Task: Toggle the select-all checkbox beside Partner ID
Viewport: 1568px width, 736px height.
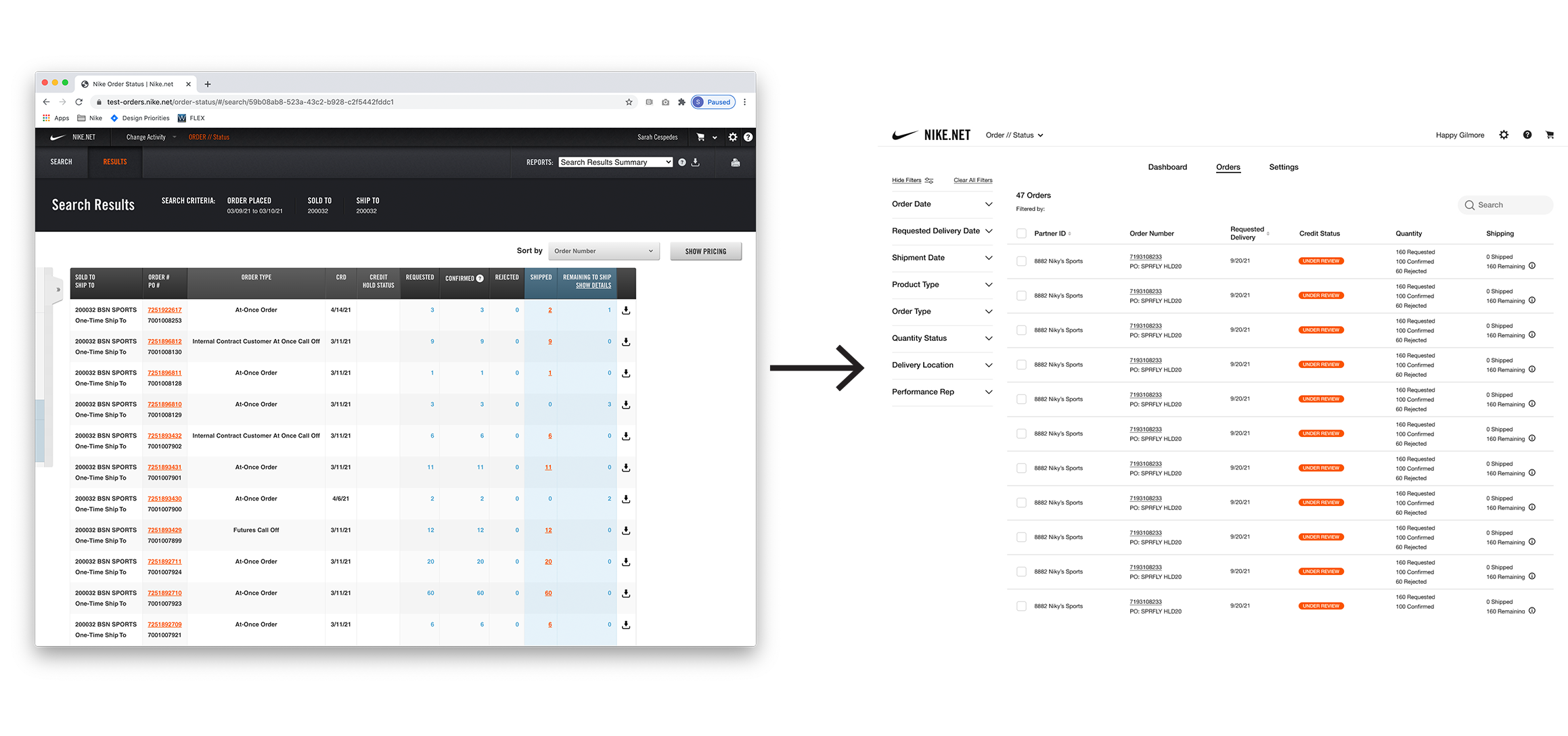Action: [x=1021, y=233]
